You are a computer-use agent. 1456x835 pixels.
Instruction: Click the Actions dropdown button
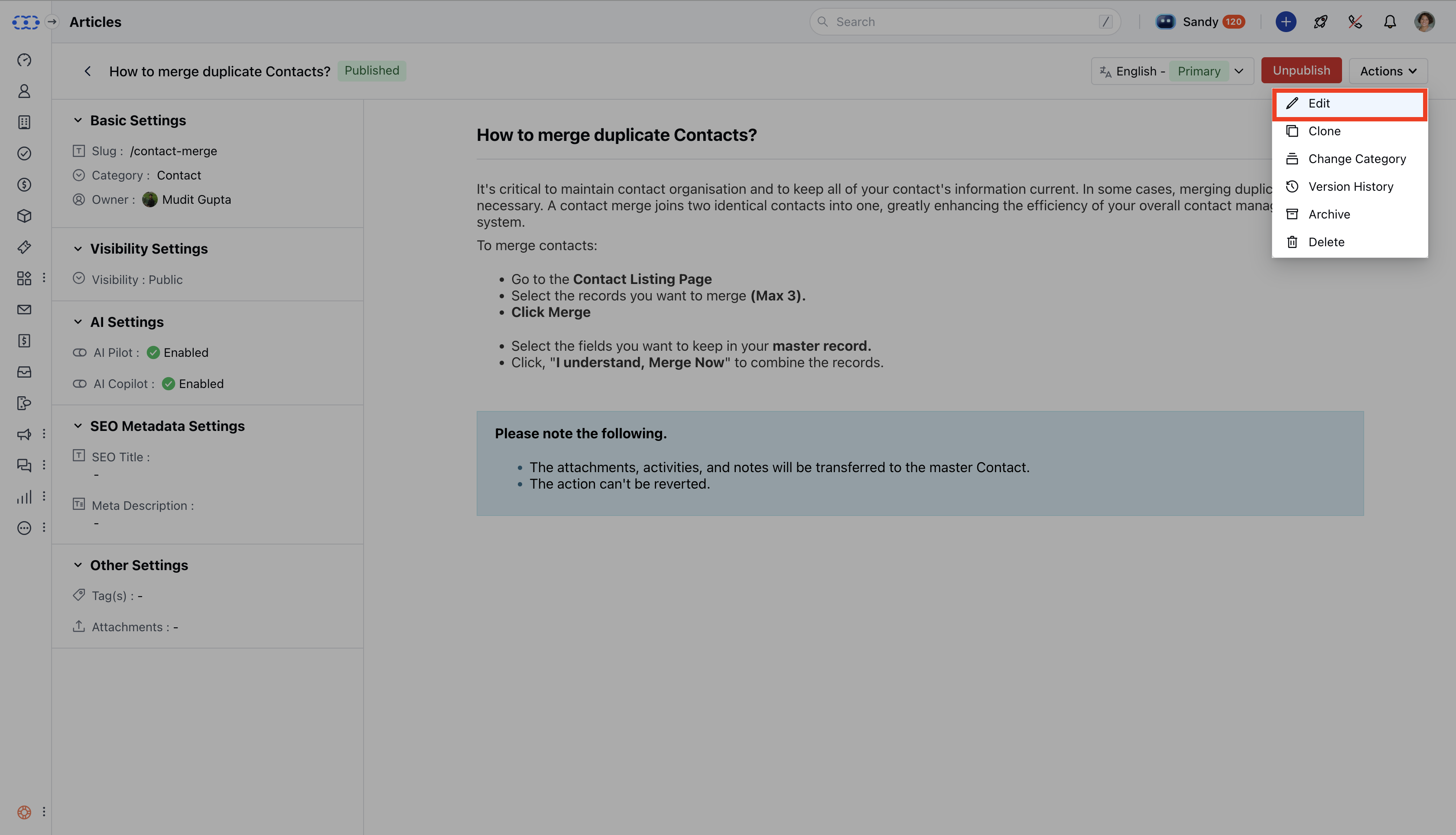click(x=1388, y=71)
